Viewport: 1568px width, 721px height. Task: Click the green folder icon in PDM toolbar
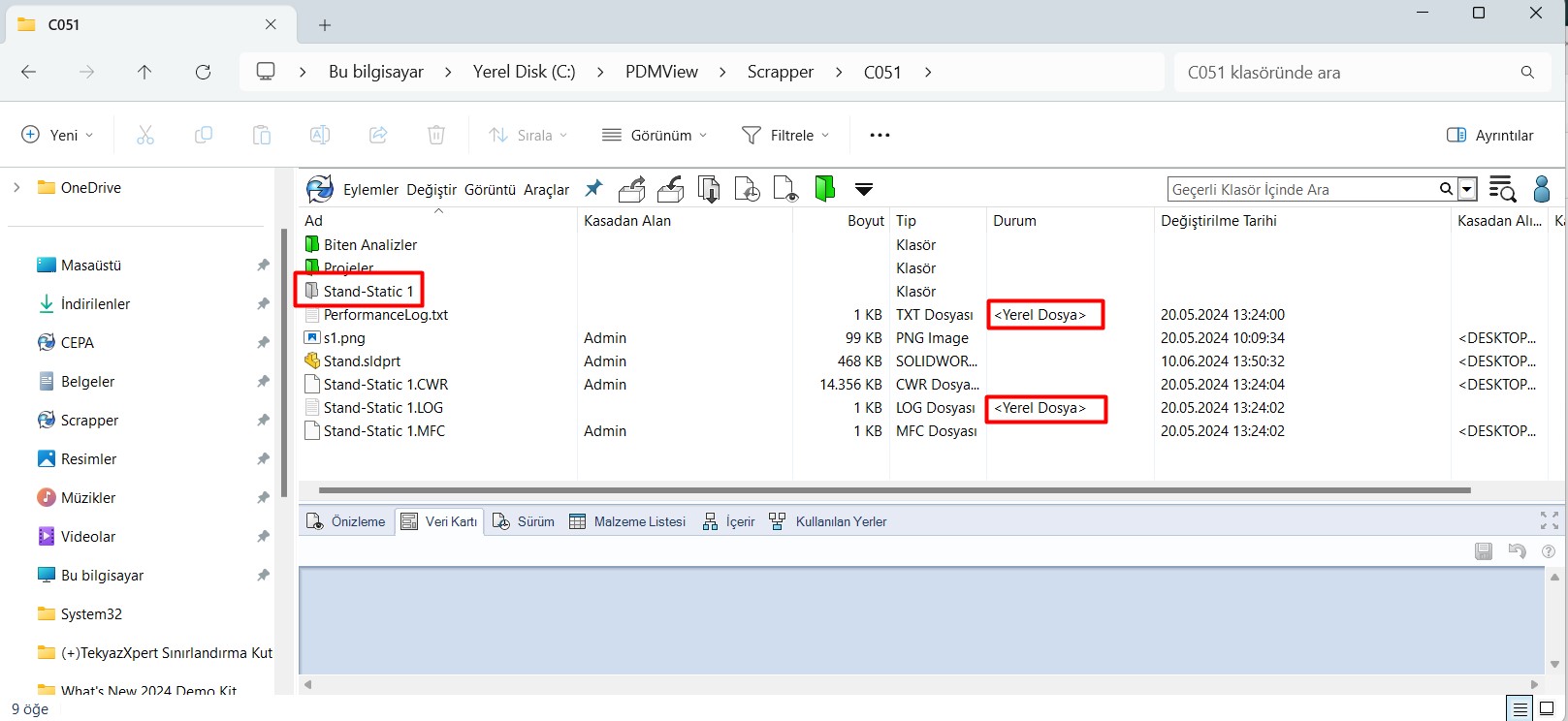click(824, 188)
